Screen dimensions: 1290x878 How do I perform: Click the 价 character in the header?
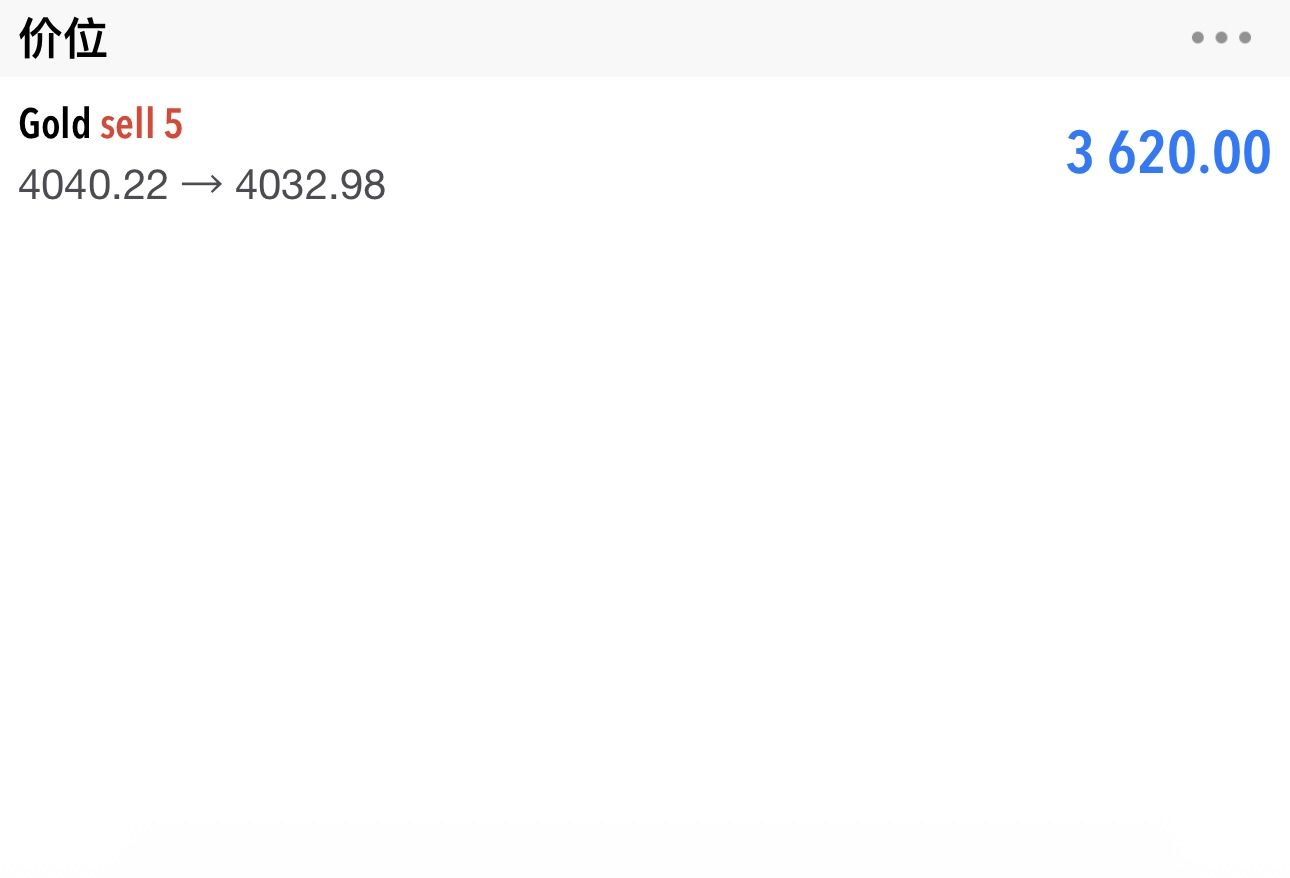pos(41,39)
